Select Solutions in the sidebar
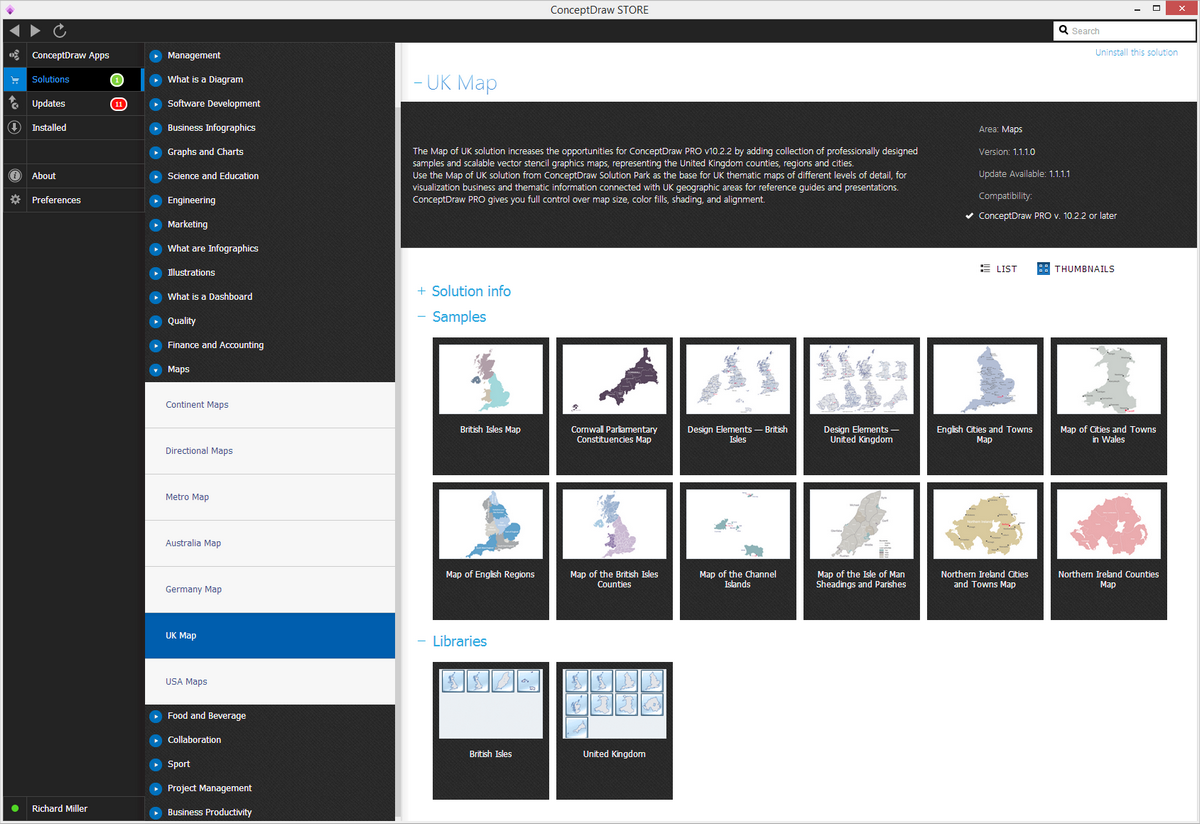This screenshot has height=824, width=1200. click(51, 80)
